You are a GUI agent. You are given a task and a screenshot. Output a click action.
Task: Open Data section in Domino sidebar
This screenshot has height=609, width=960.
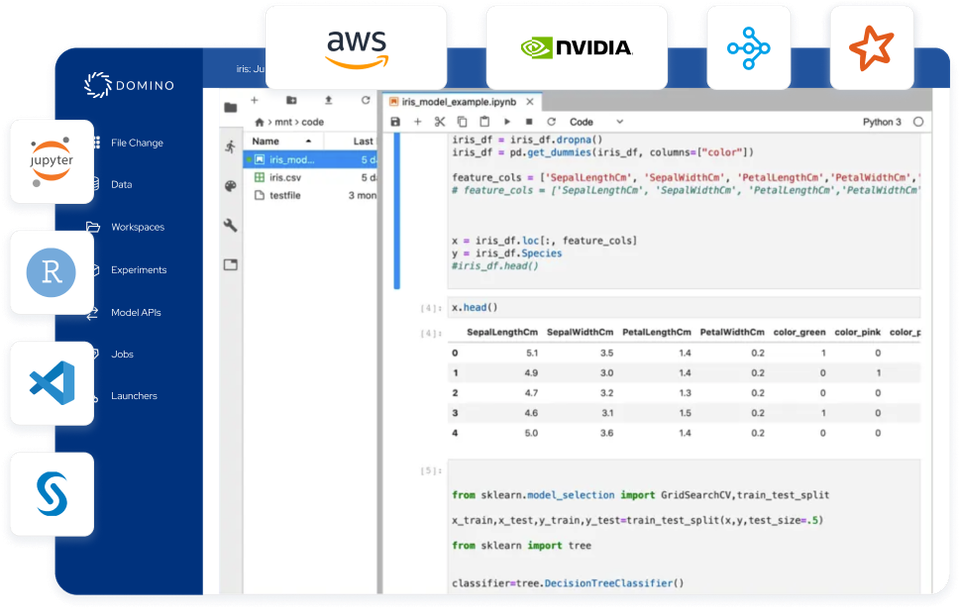tap(121, 184)
